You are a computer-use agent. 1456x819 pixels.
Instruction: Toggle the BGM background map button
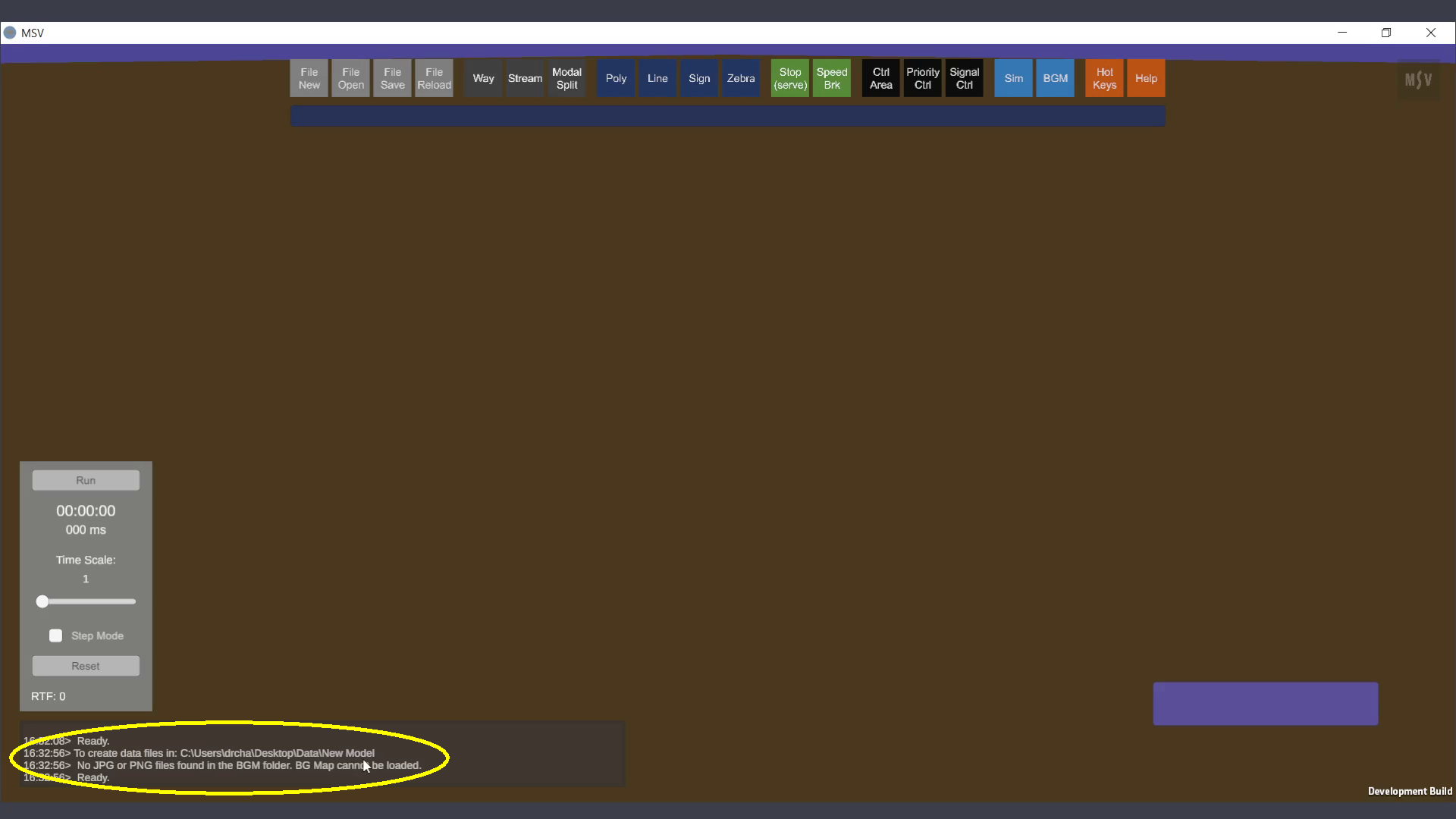point(1055,78)
